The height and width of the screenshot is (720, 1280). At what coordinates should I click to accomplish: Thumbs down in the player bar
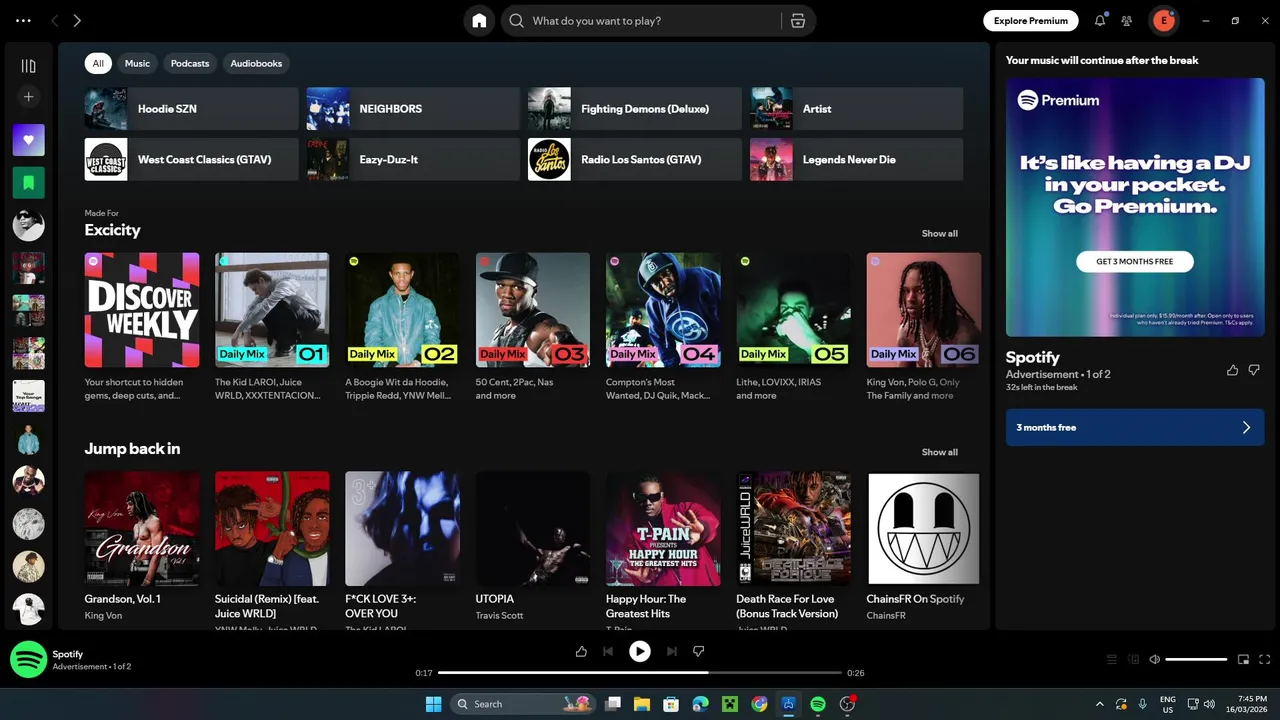[699, 651]
